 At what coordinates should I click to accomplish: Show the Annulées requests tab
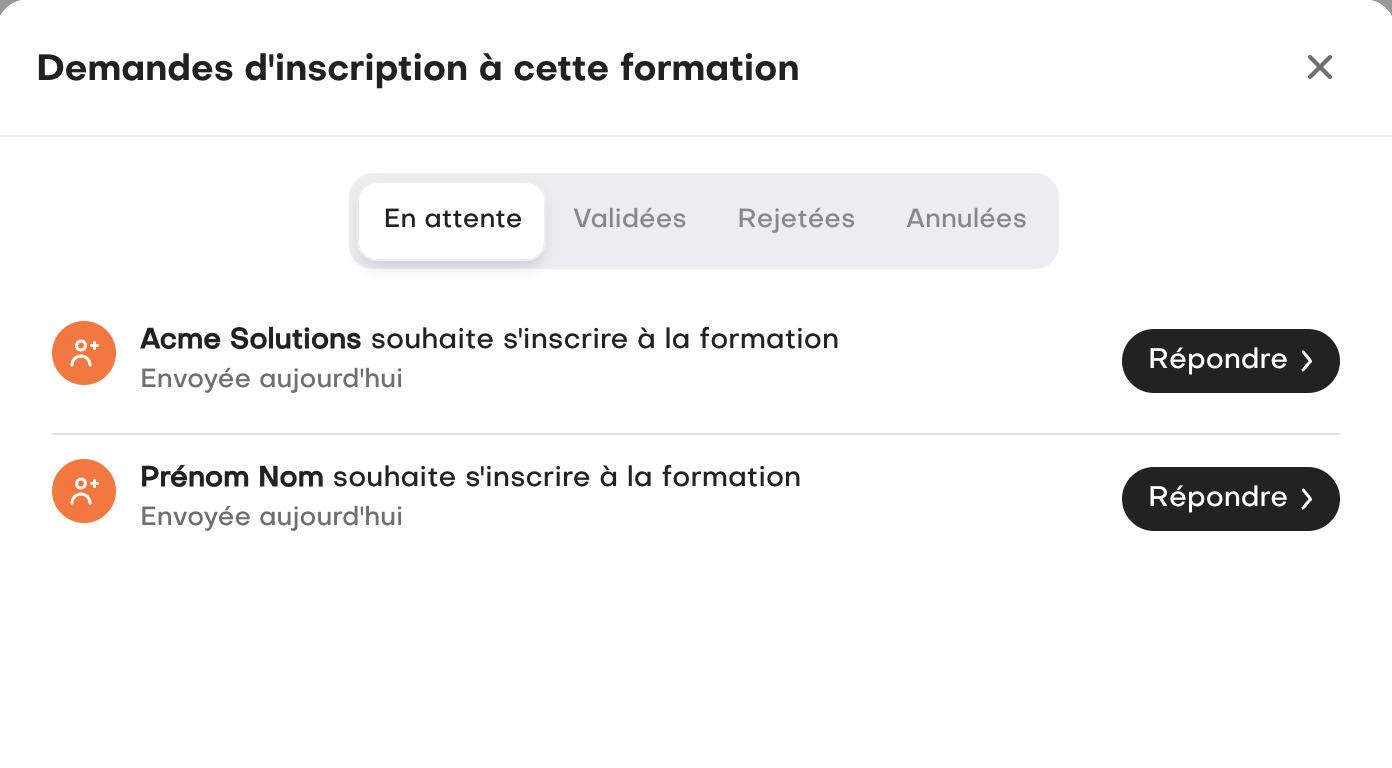coord(966,220)
